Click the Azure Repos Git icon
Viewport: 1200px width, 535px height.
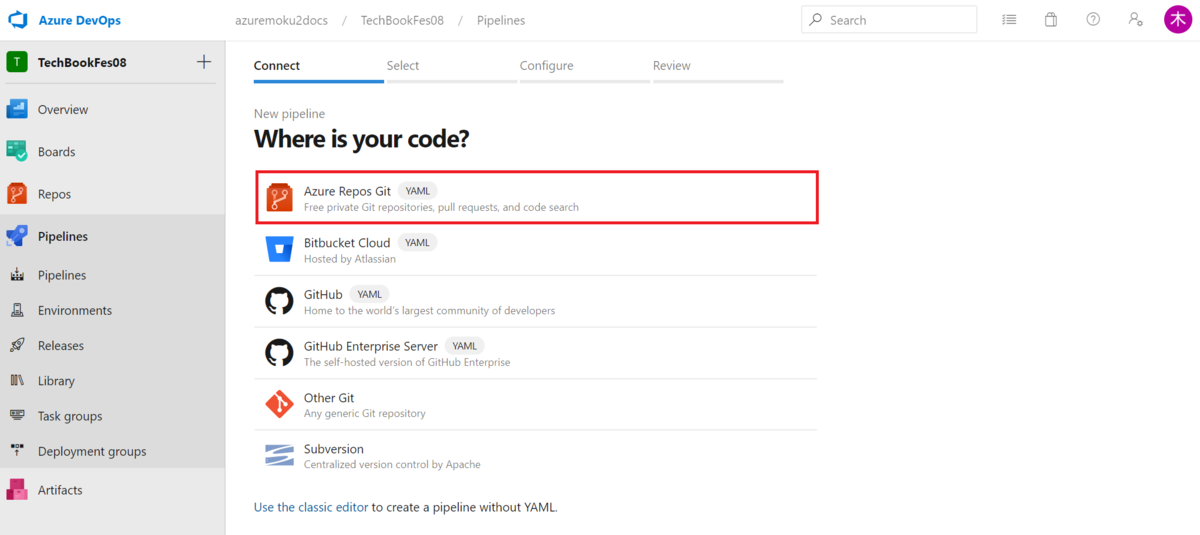coord(279,197)
